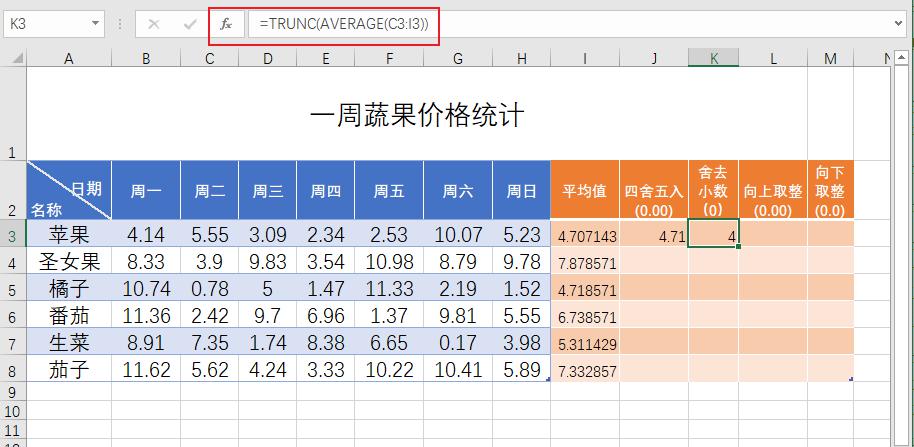Select column L header
The image size is (914, 447).
pos(773,58)
